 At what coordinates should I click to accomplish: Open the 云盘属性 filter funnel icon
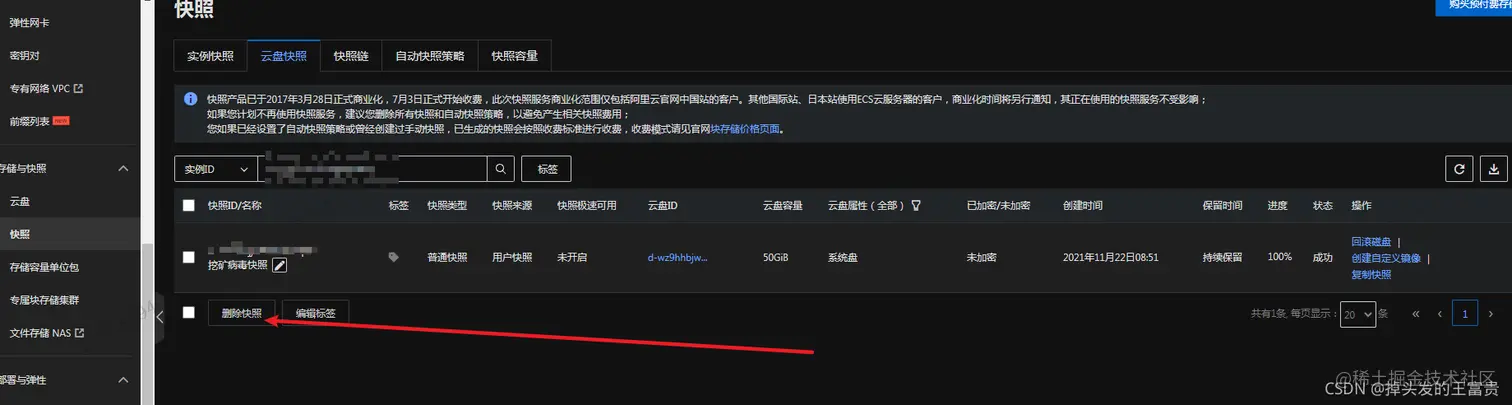(915, 205)
